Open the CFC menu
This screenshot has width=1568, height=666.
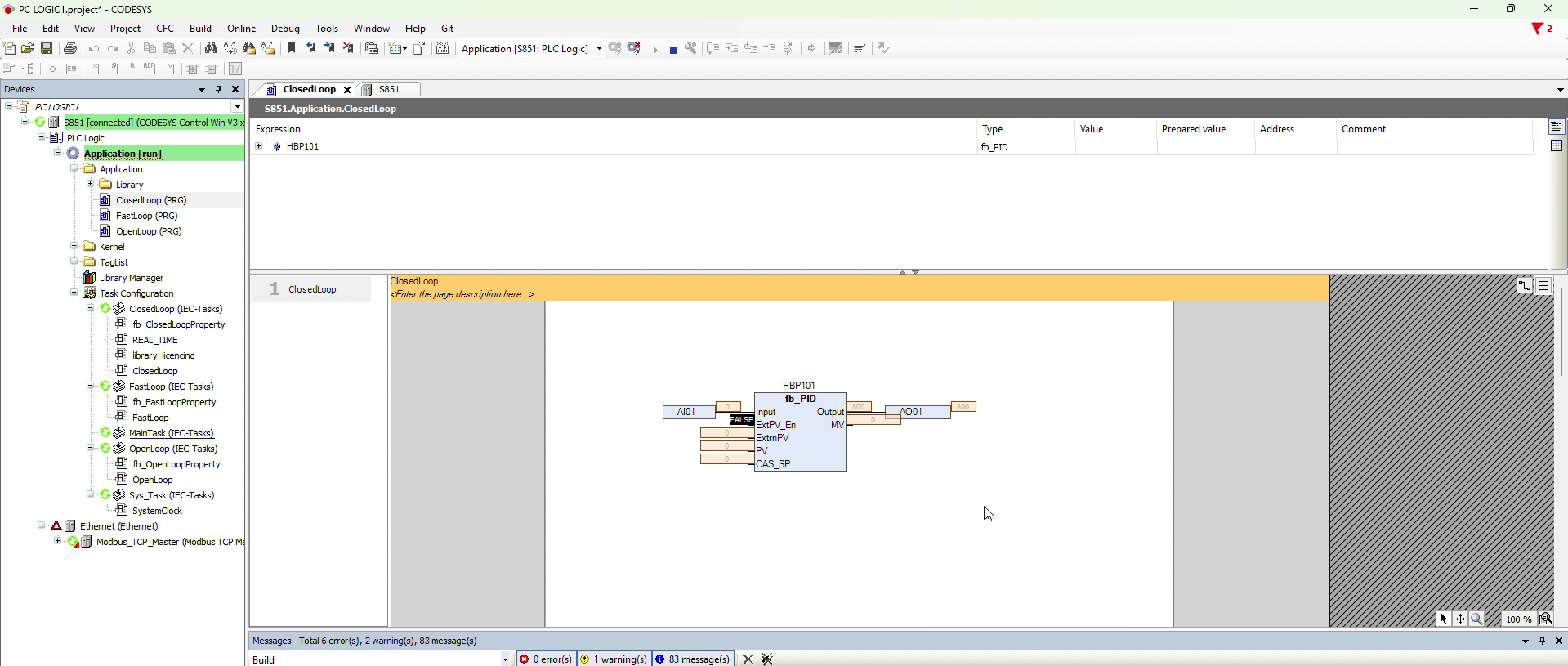pyautogui.click(x=165, y=29)
